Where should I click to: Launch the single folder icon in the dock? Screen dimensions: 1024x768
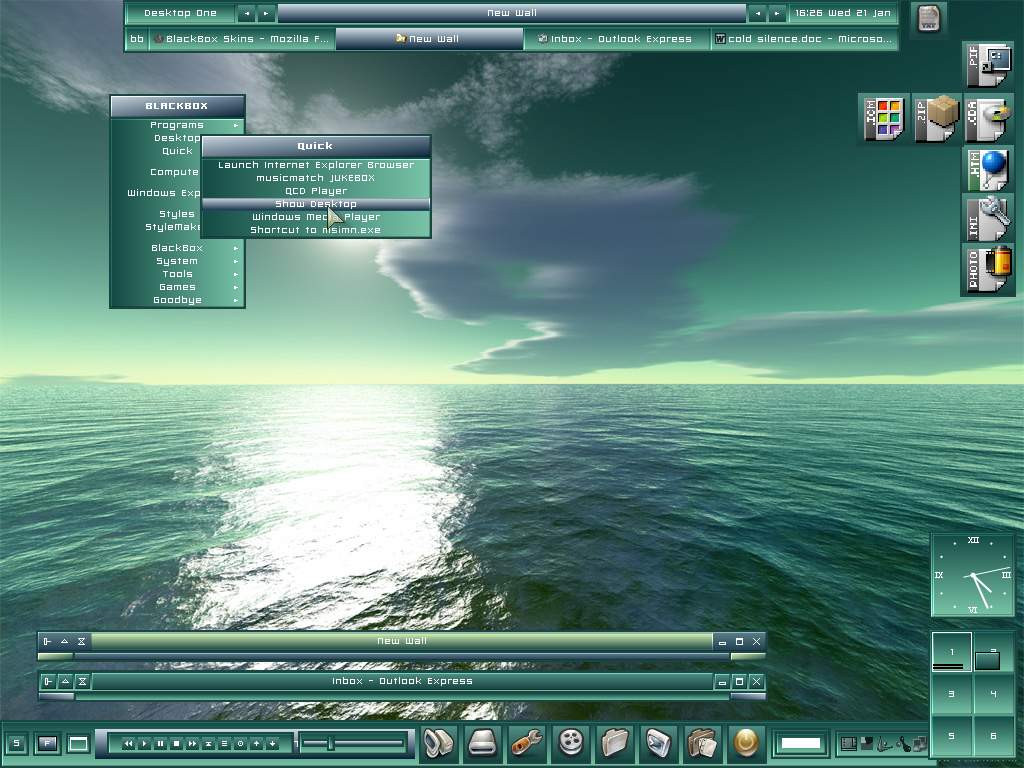[x=615, y=743]
